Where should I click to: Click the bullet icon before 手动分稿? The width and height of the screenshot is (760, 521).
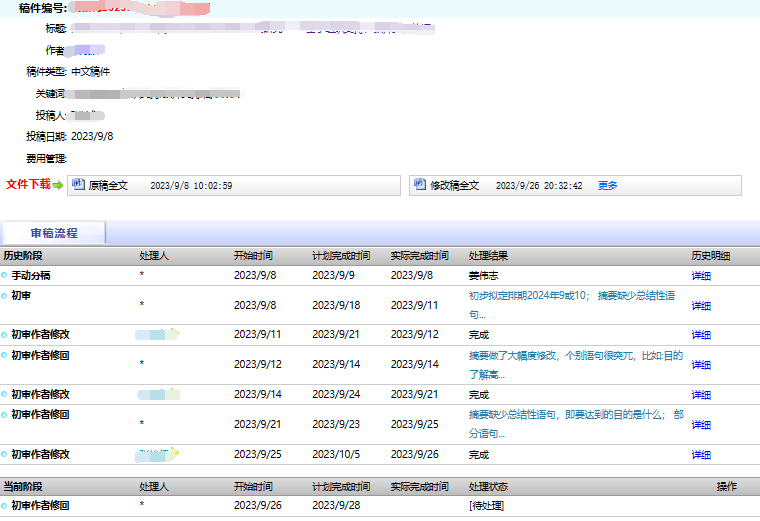pyautogui.click(x=5, y=275)
